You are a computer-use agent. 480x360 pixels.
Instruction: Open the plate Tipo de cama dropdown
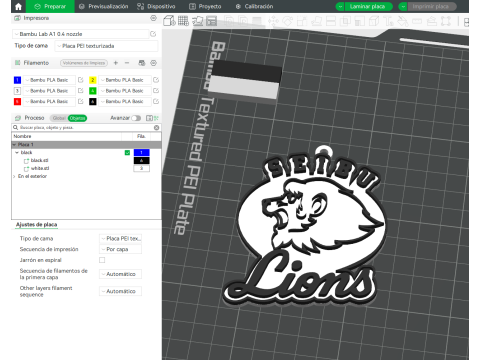[x=120, y=239]
